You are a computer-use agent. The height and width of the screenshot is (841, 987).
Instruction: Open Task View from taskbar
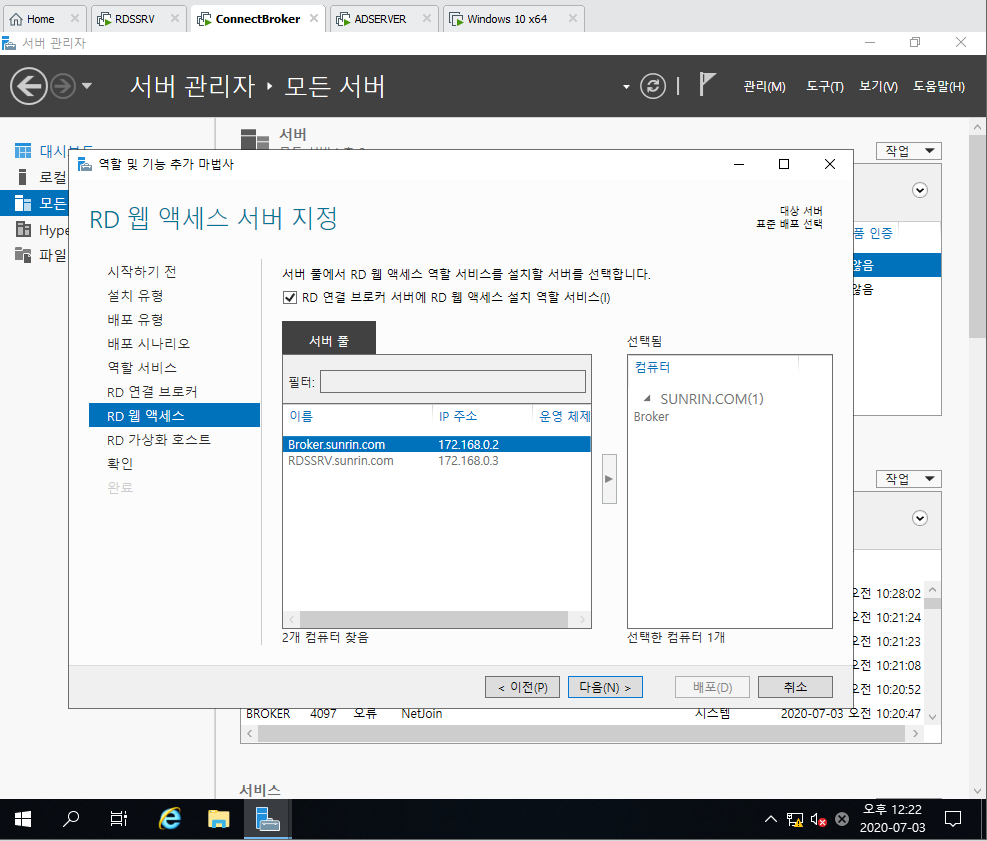coord(118,819)
